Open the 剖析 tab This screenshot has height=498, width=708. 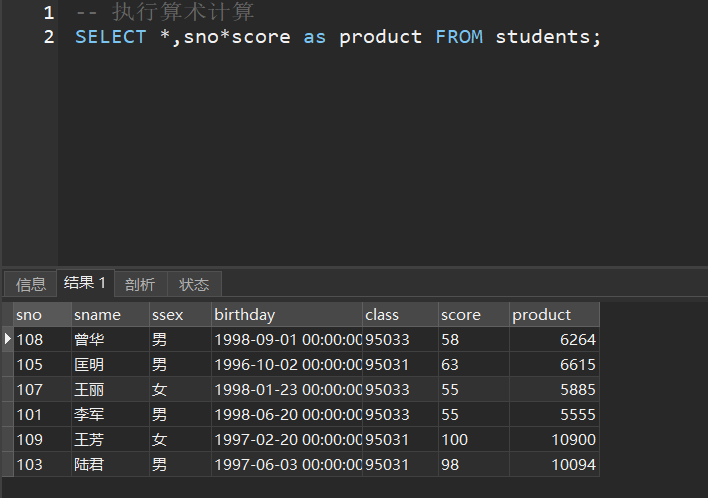click(x=140, y=284)
